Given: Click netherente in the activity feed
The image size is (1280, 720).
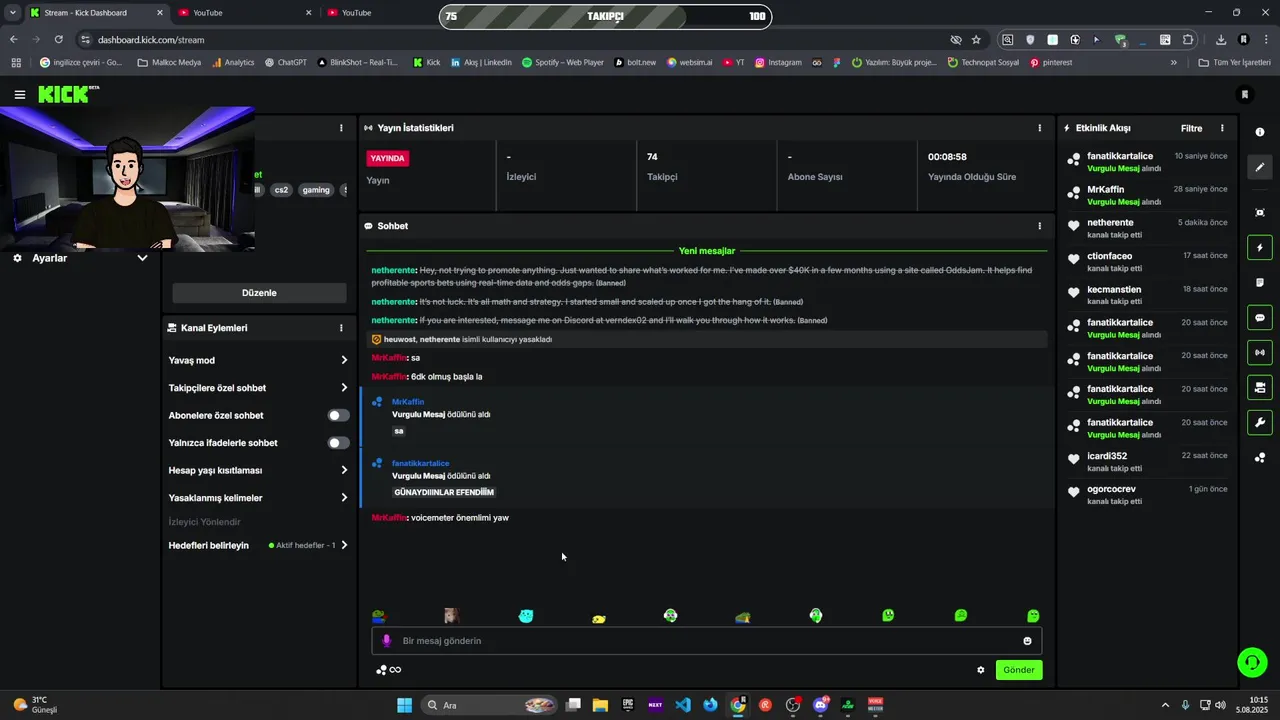Looking at the screenshot, I should coord(1110,222).
